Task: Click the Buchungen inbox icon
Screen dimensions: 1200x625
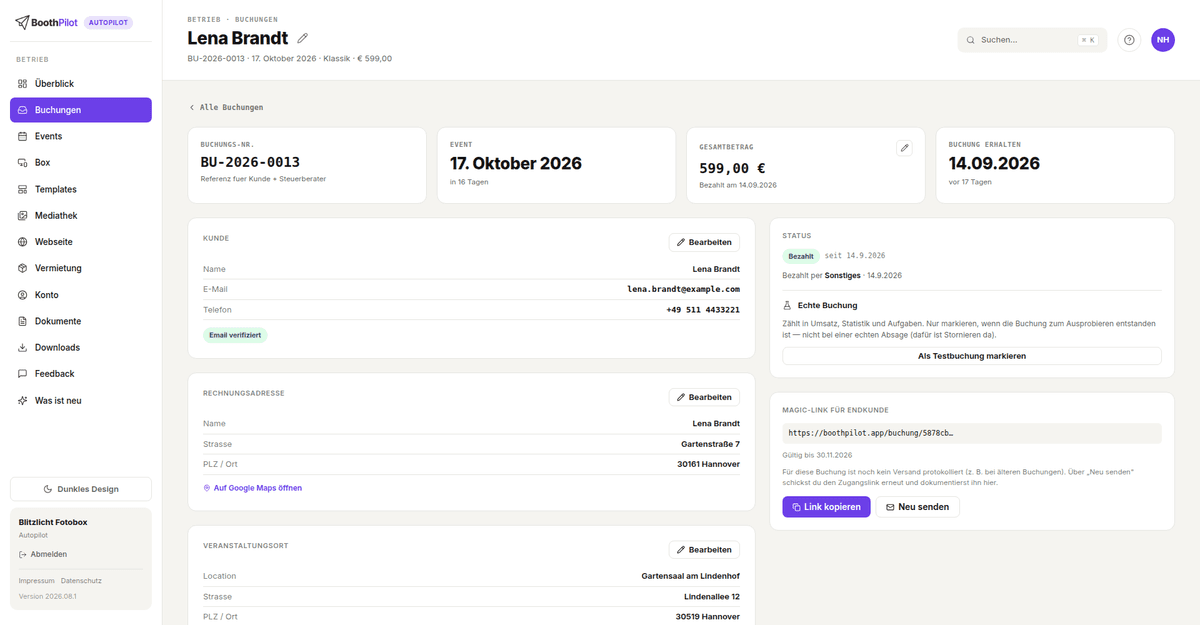Action: click(x=24, y=110)
